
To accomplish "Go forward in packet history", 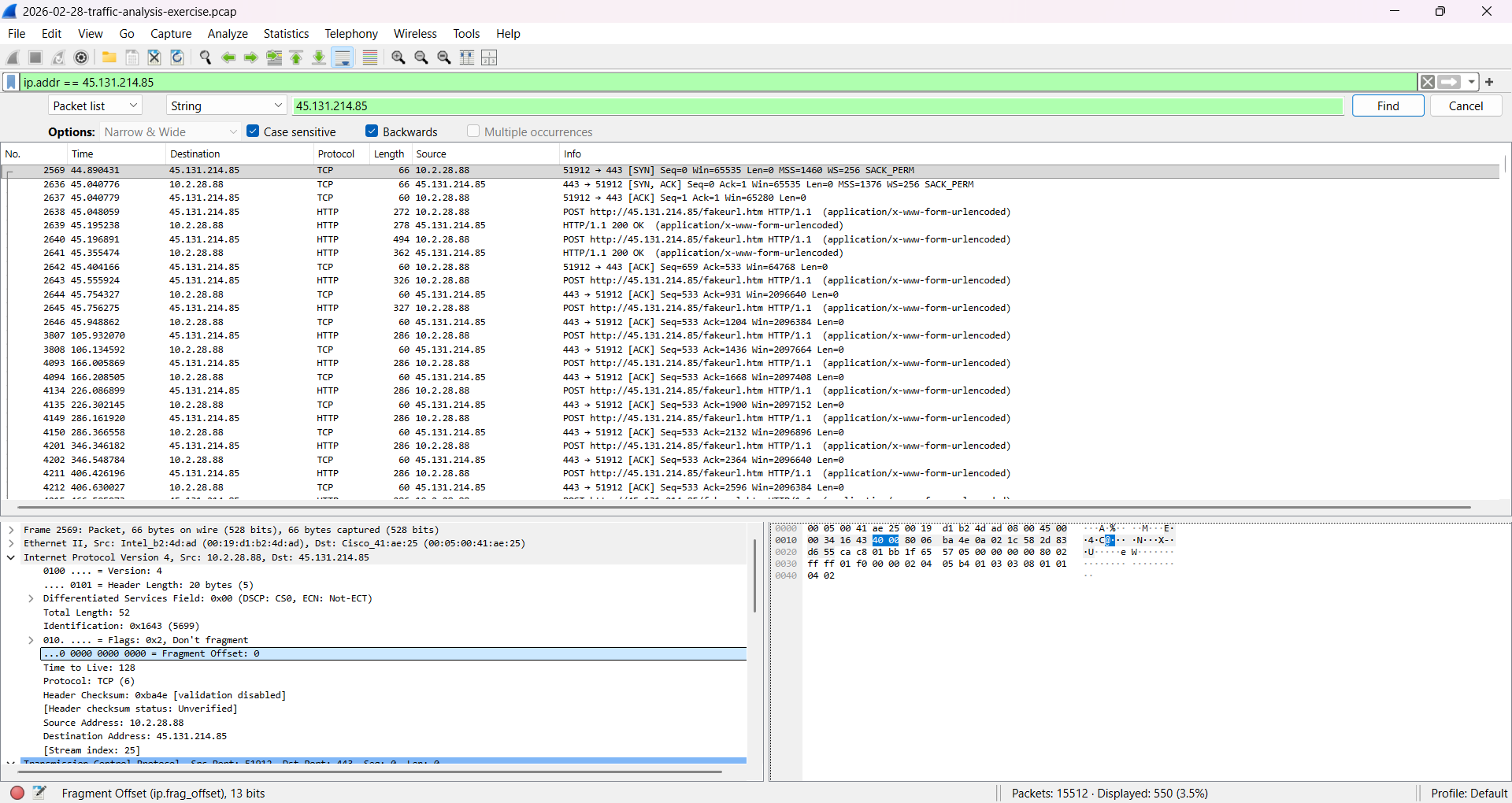I will 251,57.
